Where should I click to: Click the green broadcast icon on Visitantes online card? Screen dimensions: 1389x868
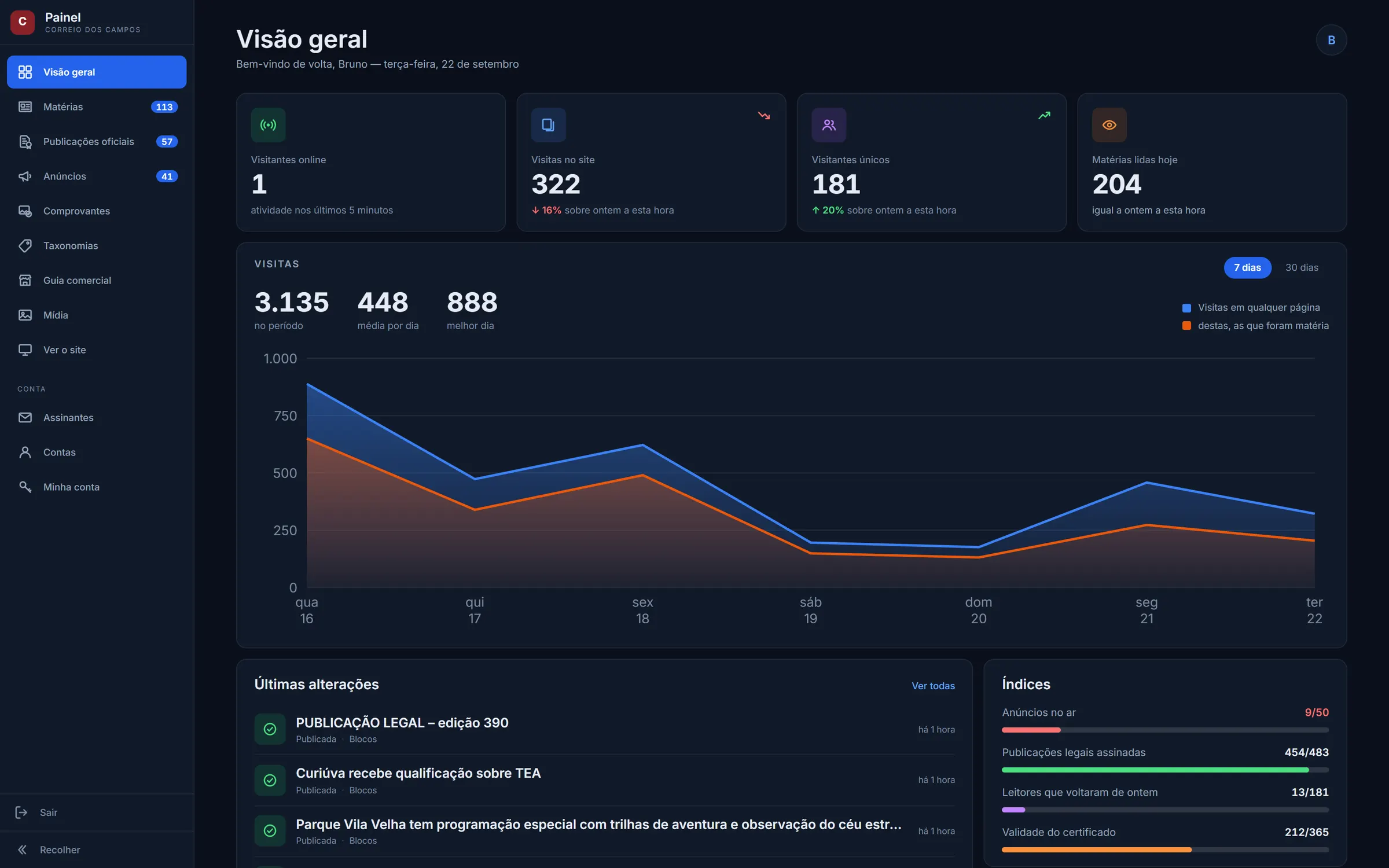click(x=268, y=124)
